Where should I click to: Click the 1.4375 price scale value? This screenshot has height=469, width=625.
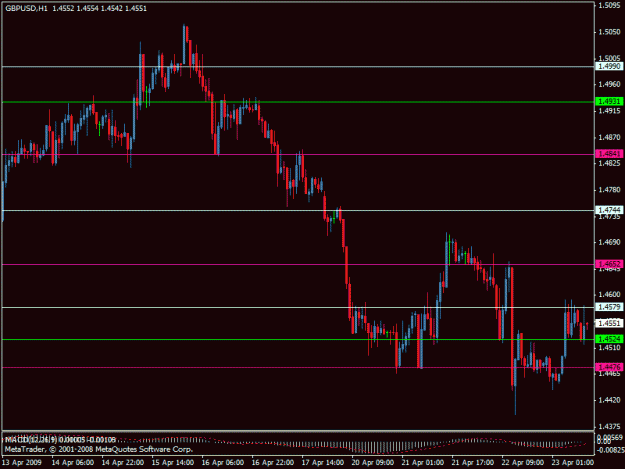(x=609, y=426)
